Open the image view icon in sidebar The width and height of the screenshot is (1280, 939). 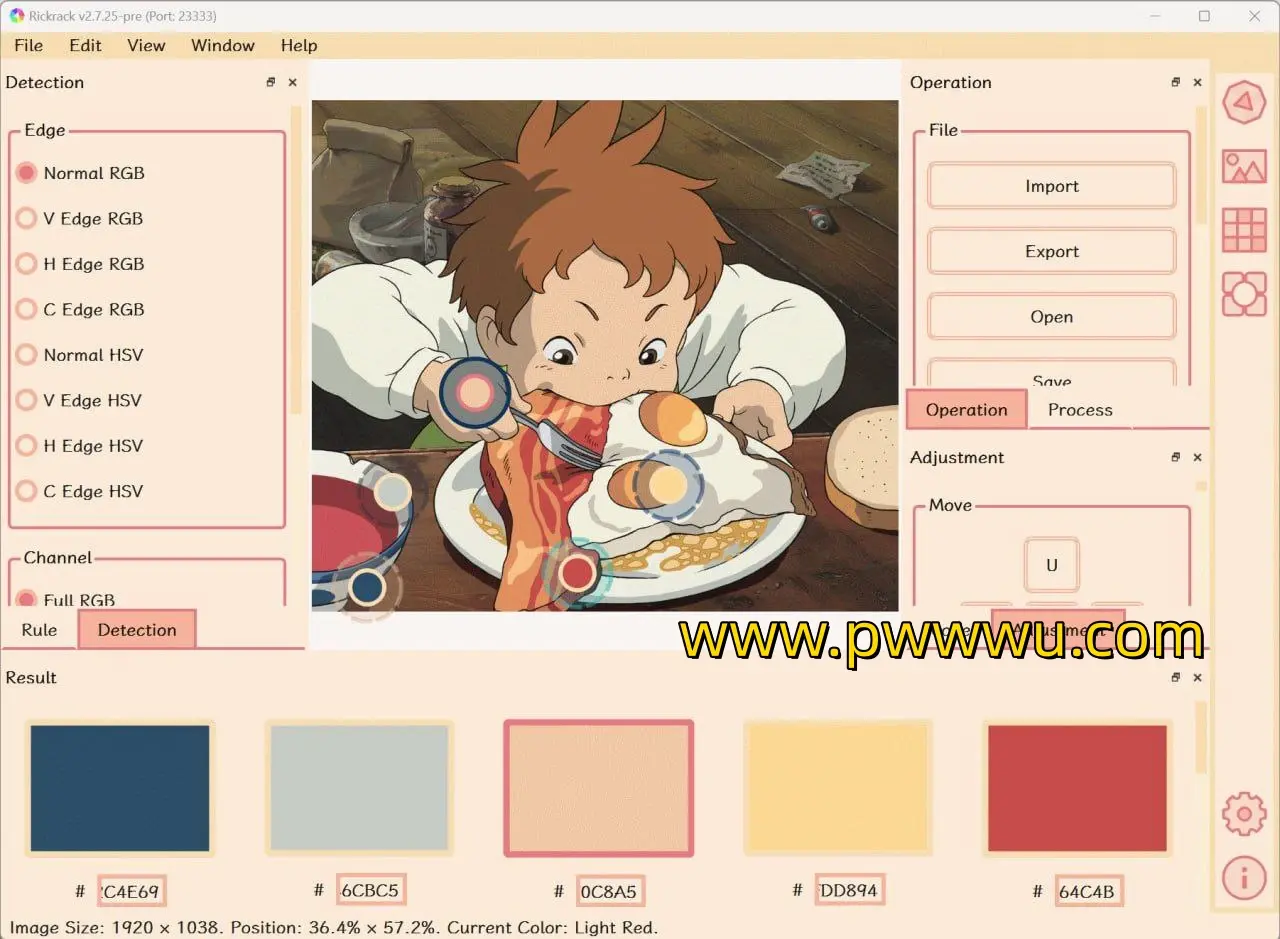(x=1244, y=166)
